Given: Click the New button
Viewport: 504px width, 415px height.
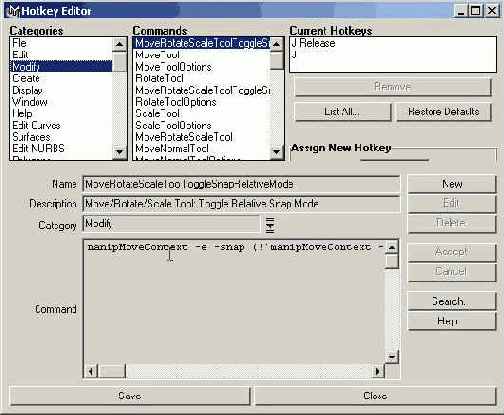Looking at the screenshot, I should [x=452, y=184].
